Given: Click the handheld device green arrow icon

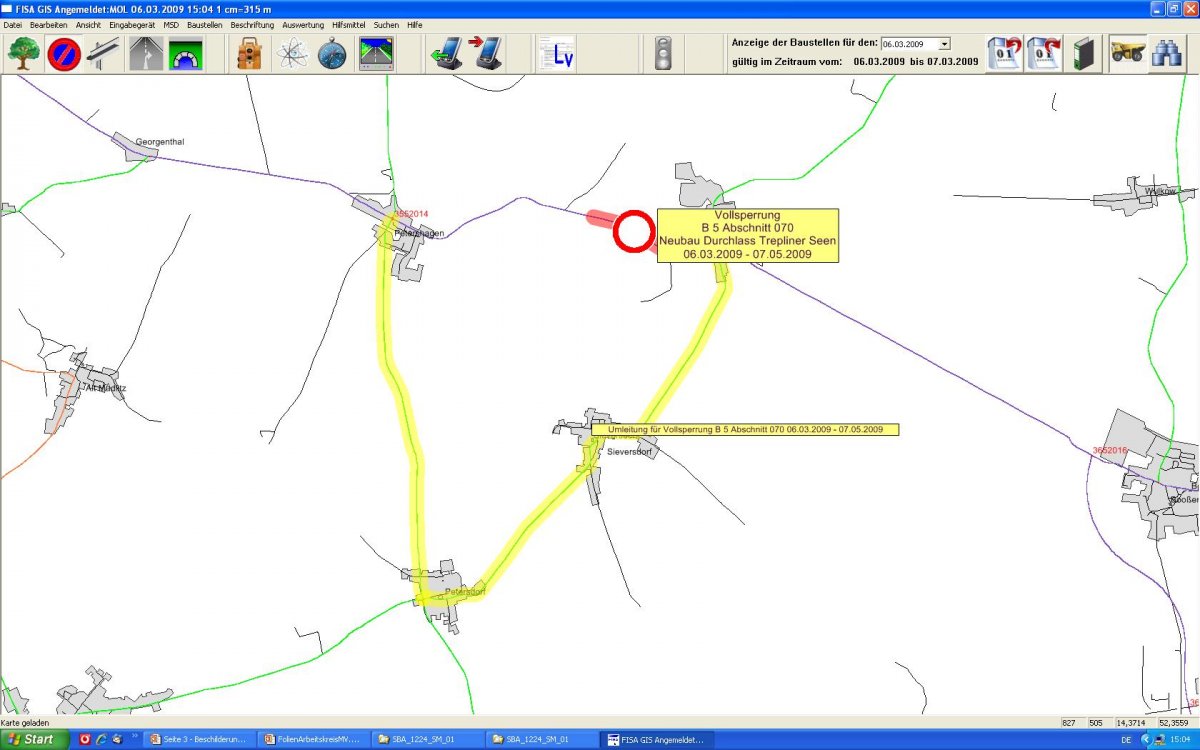Looking at the screenshot, I should (444, 53).
